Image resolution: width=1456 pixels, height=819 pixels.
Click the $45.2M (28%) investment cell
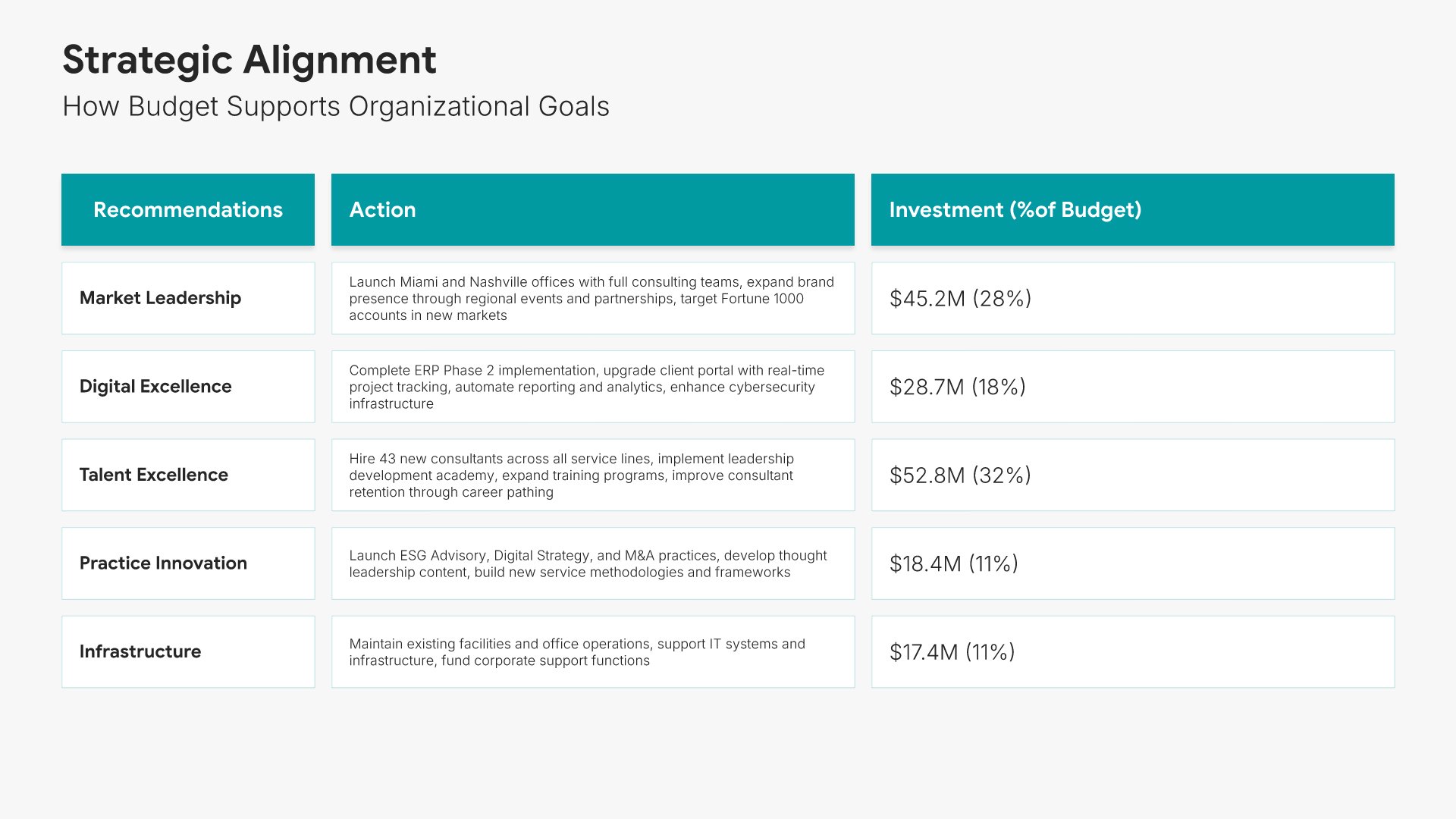(960, 299)
